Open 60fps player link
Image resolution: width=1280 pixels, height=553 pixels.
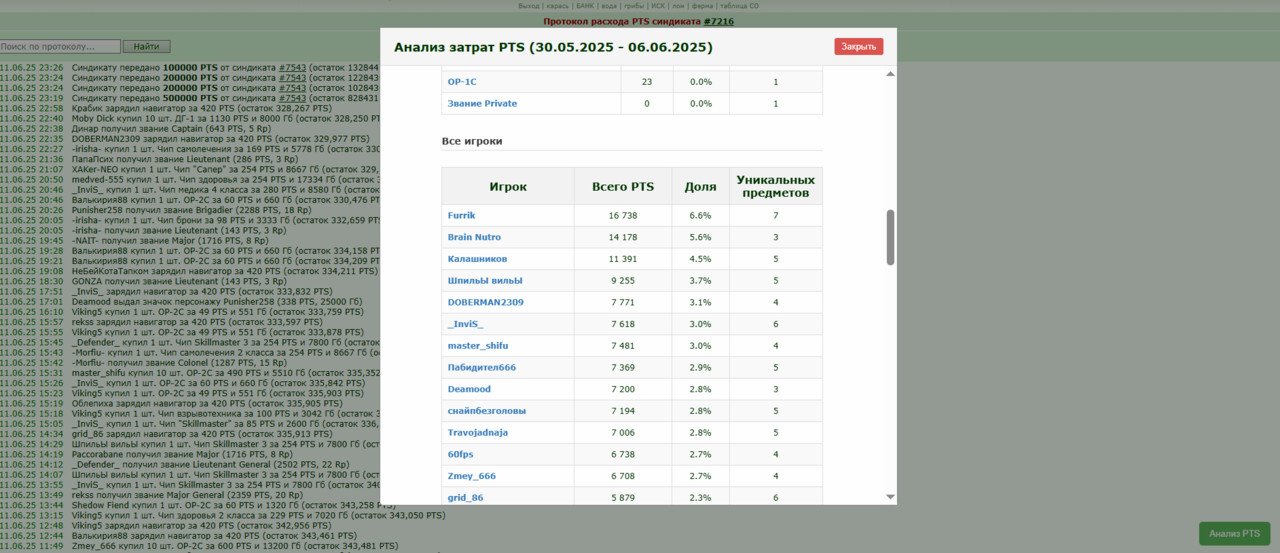click(461, 454)
